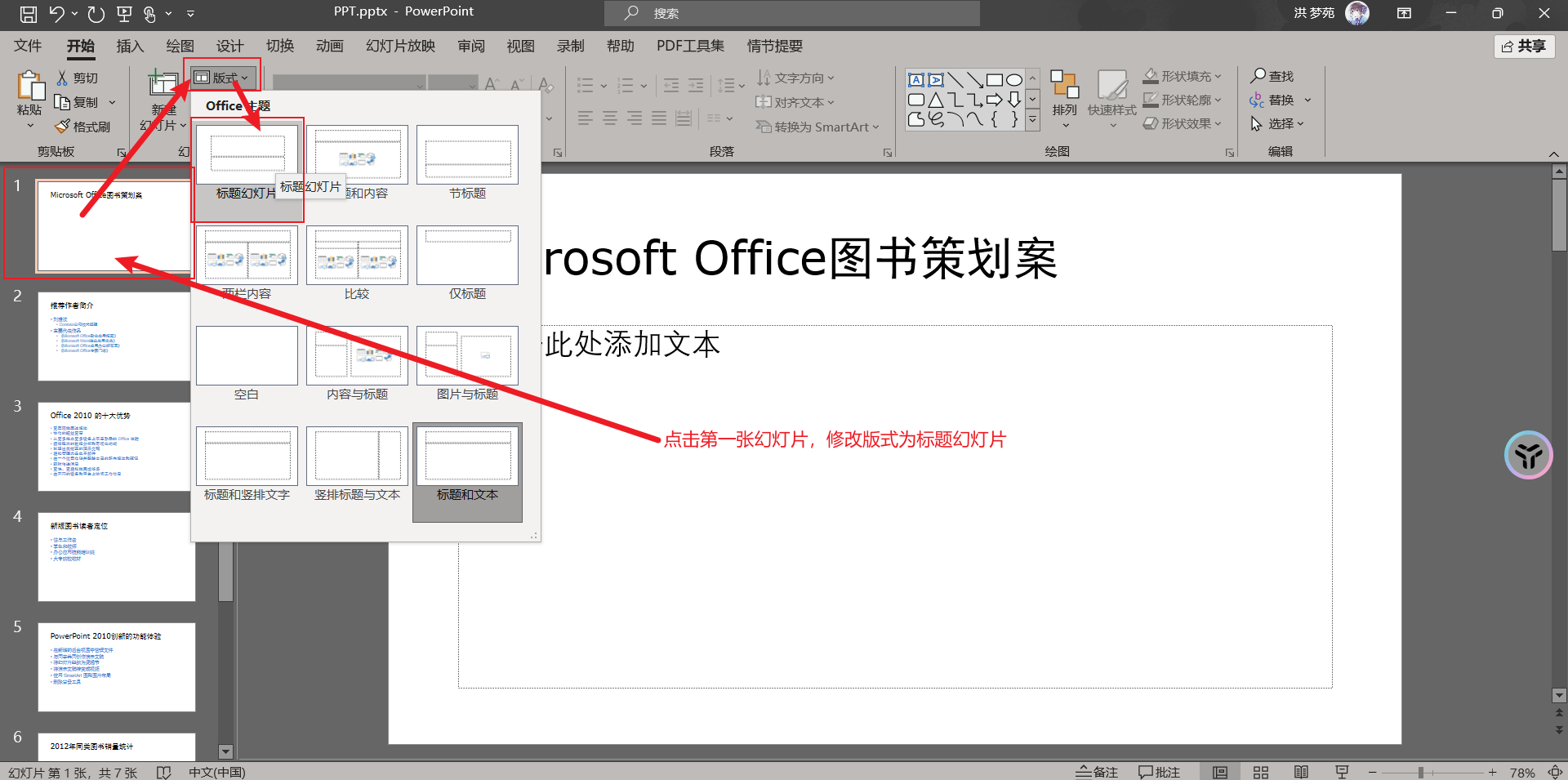The image size is (1568, 780).
Task: Choose the Comparison (比较) layout
Action: (357, 263)
